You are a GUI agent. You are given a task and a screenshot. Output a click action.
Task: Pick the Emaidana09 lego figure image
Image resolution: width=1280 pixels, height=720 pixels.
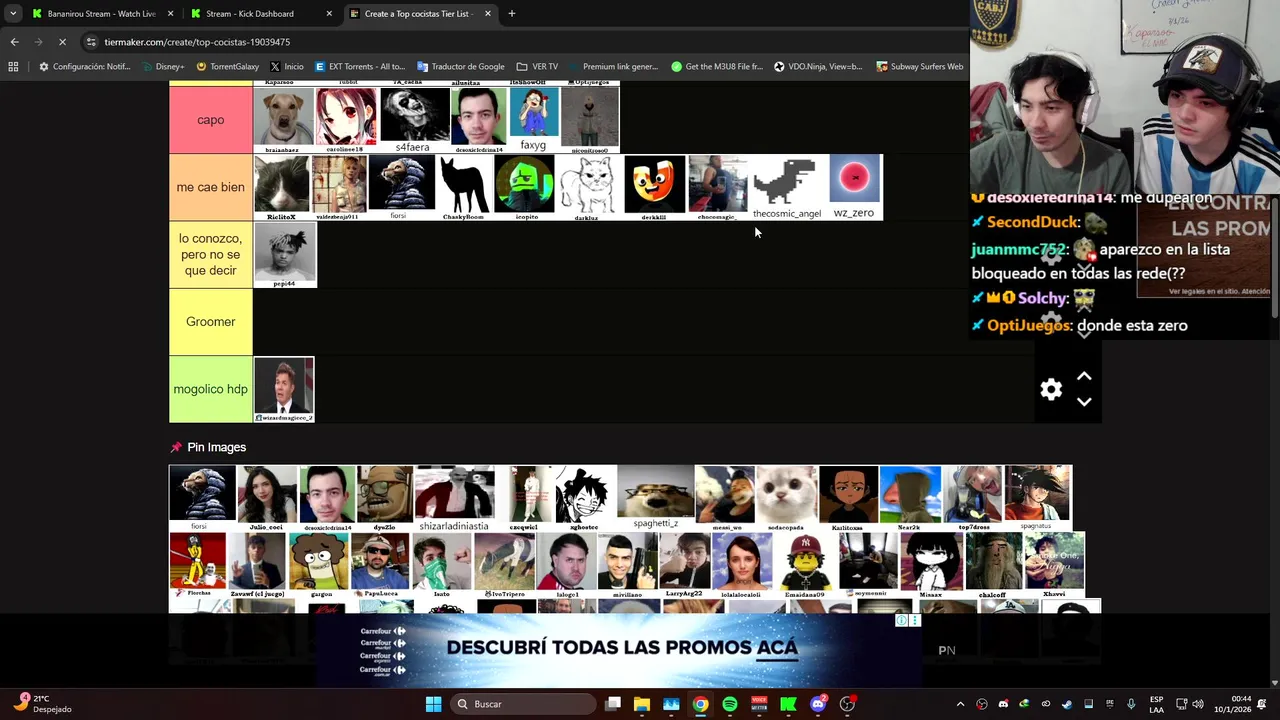[x=805, y=565]
